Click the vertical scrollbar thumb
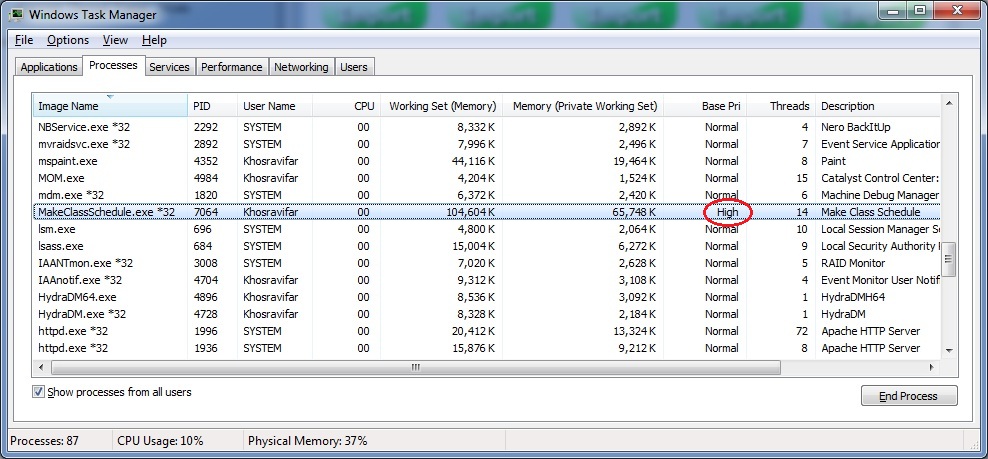Viewport: 988px width, 459px height. (949, 259)
